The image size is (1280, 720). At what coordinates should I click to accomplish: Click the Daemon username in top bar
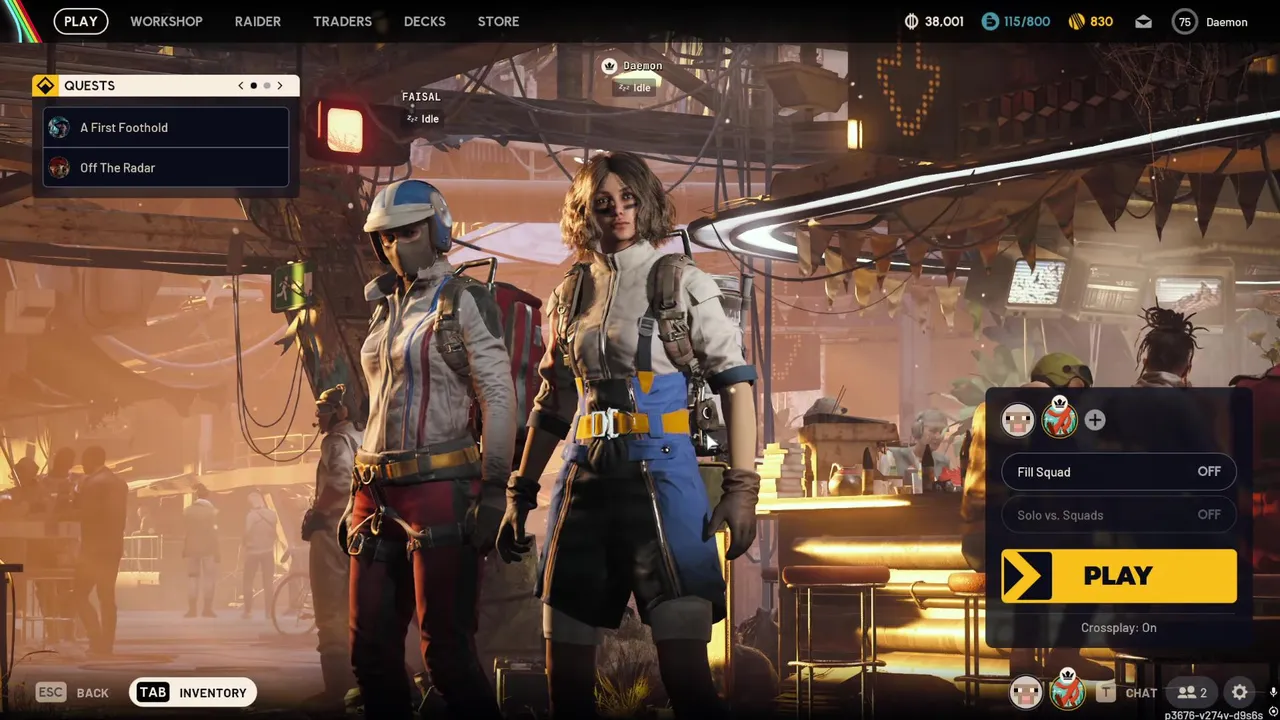point(1227,22)
